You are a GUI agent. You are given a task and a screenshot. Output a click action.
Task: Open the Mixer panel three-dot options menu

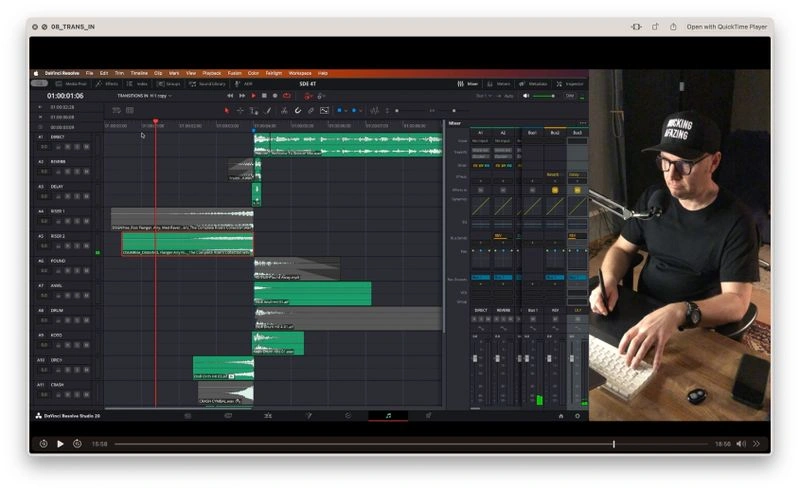coord(583,123)
